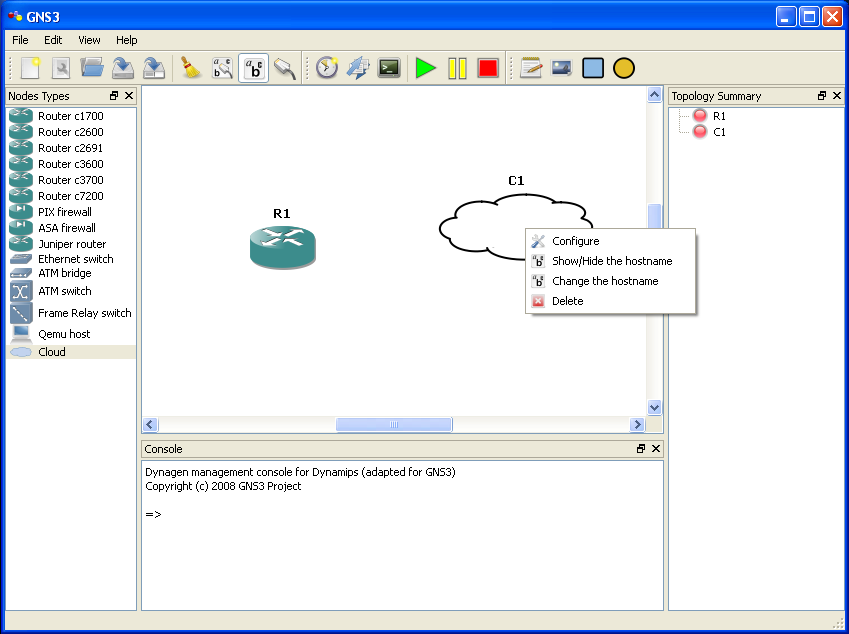Select Router c7200 node type
Viewport: 849px width, 634px height.
(71, 196)
